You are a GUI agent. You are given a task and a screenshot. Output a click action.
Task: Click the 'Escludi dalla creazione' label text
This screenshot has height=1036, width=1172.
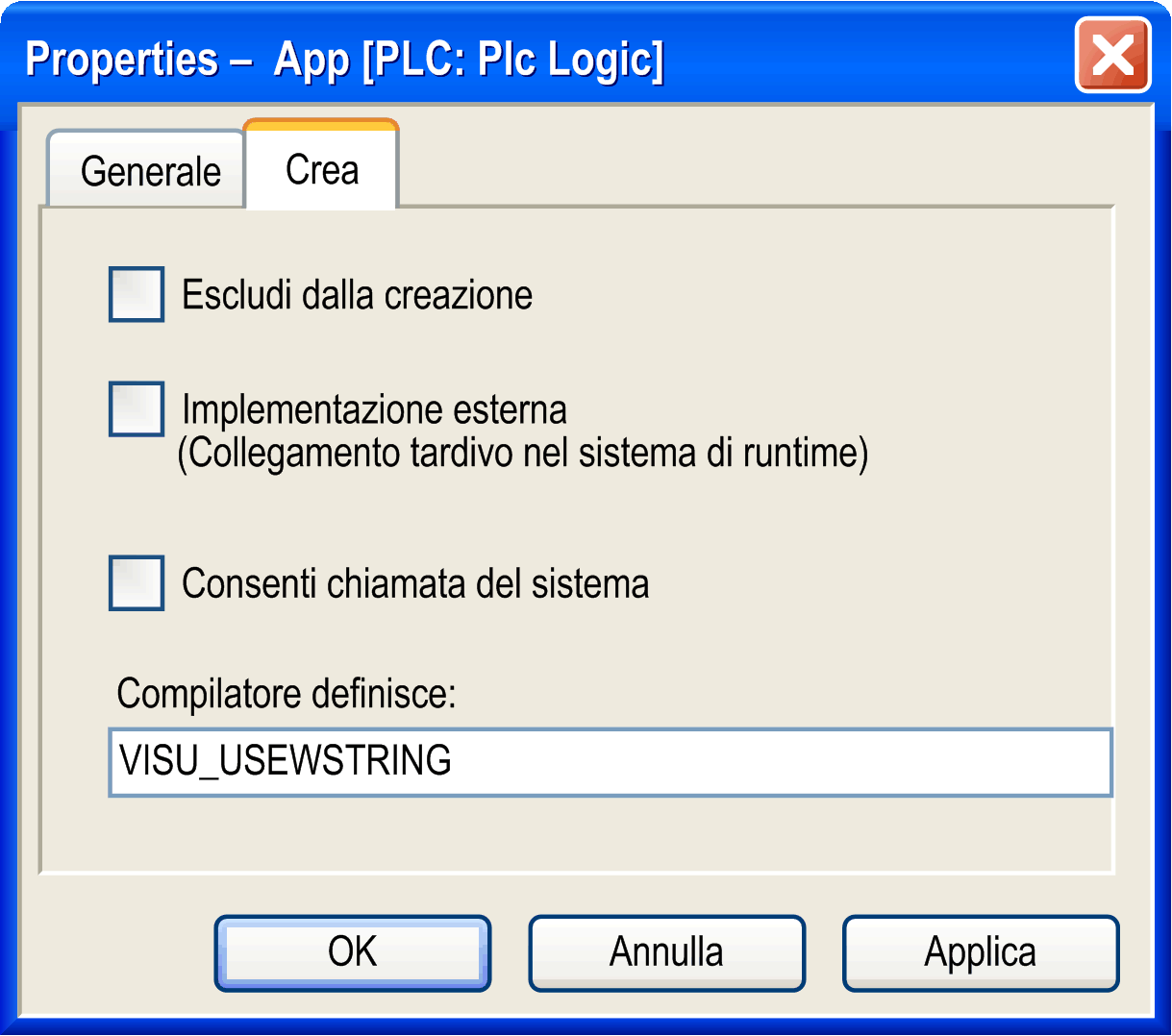coord(357,295)
